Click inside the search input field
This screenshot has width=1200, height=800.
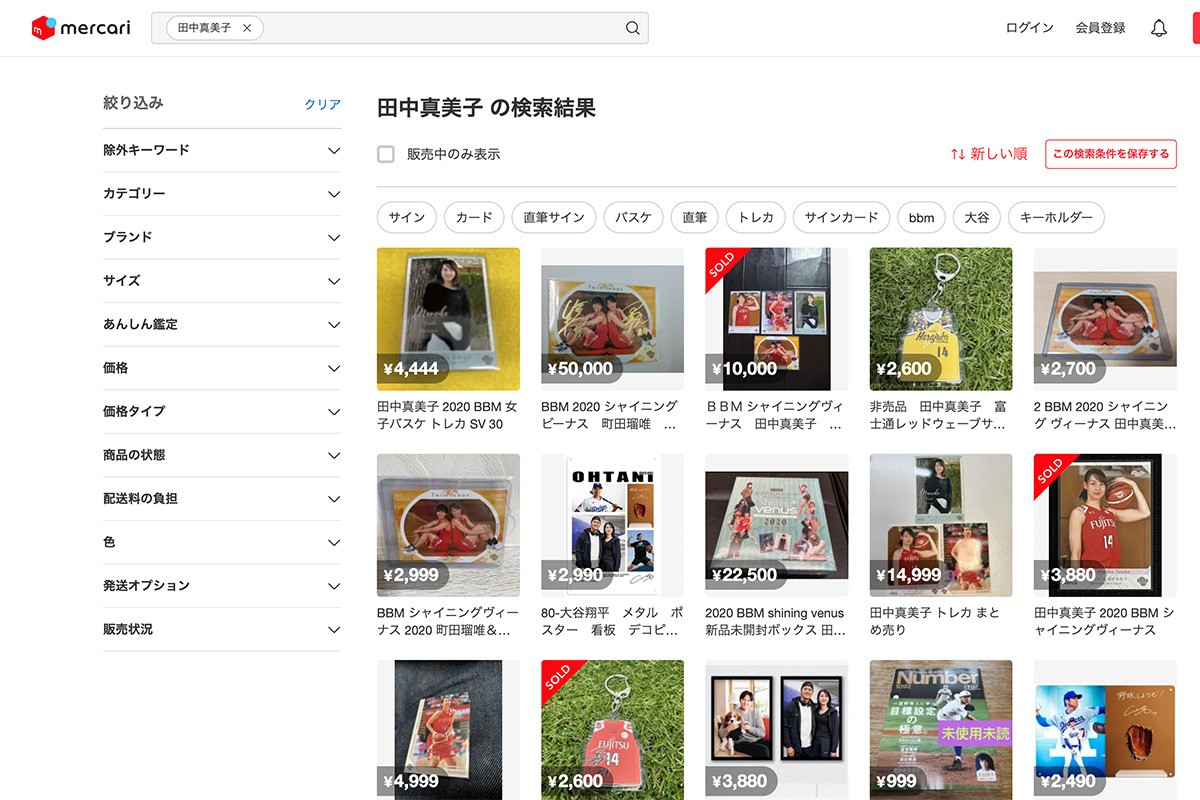[440, 28]
